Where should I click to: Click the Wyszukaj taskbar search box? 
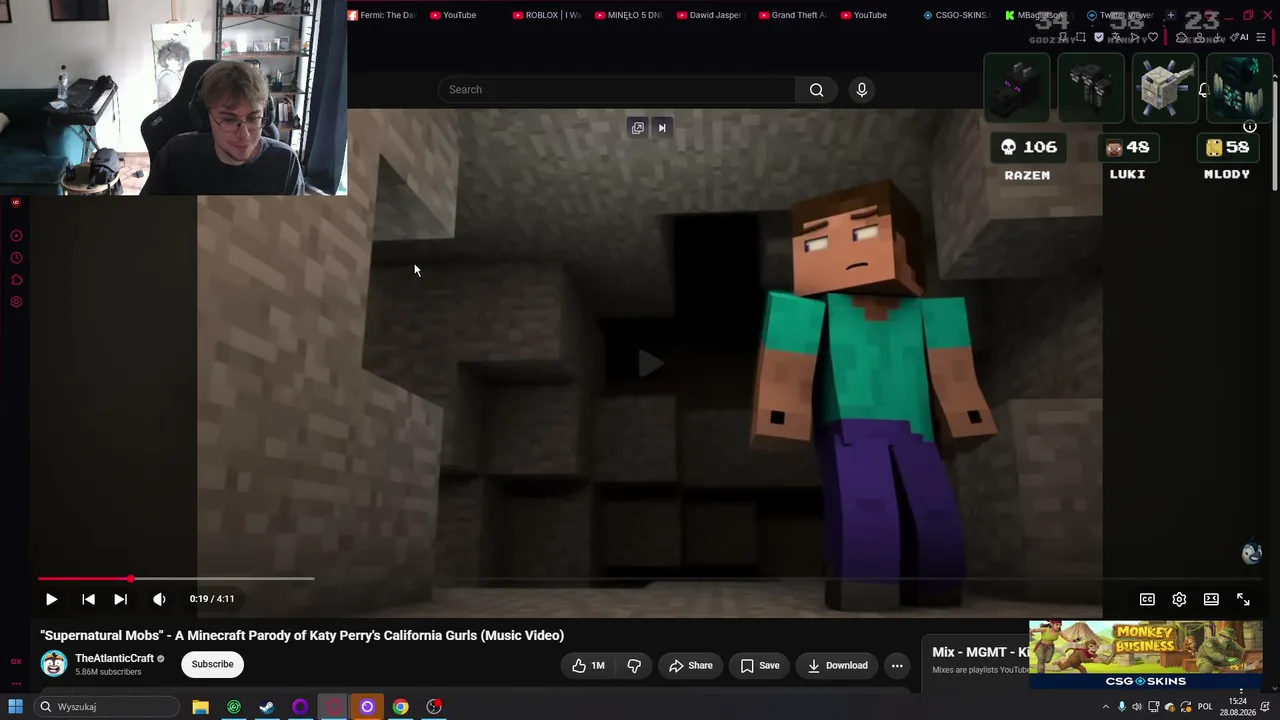(x=106, y=707)
